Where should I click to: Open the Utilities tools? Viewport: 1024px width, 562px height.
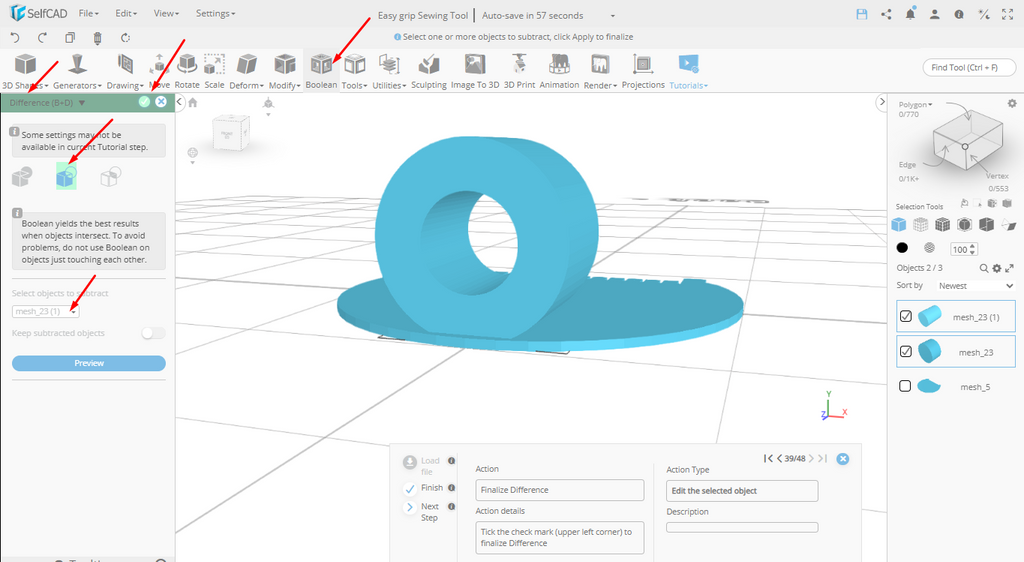click(x=389, y=72)
